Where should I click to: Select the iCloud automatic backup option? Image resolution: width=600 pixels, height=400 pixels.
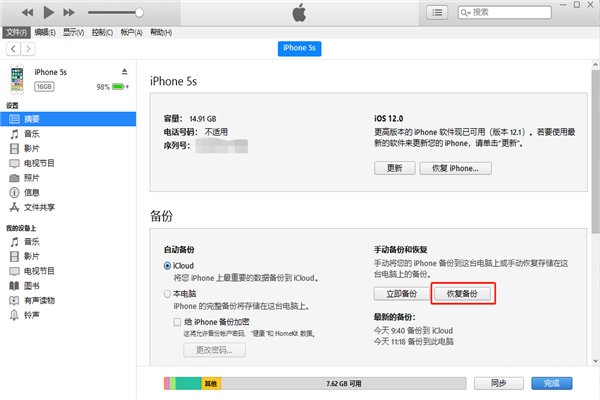[167, 265]
